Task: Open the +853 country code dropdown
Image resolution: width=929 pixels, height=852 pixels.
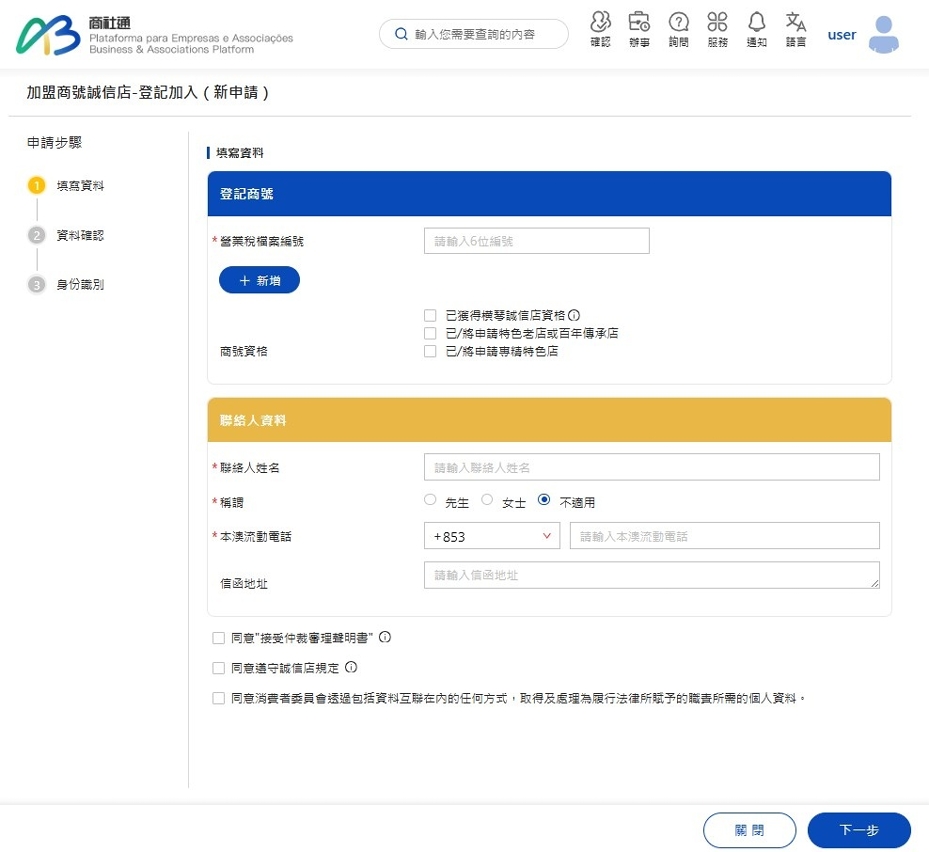Action: tap(491, 535)
